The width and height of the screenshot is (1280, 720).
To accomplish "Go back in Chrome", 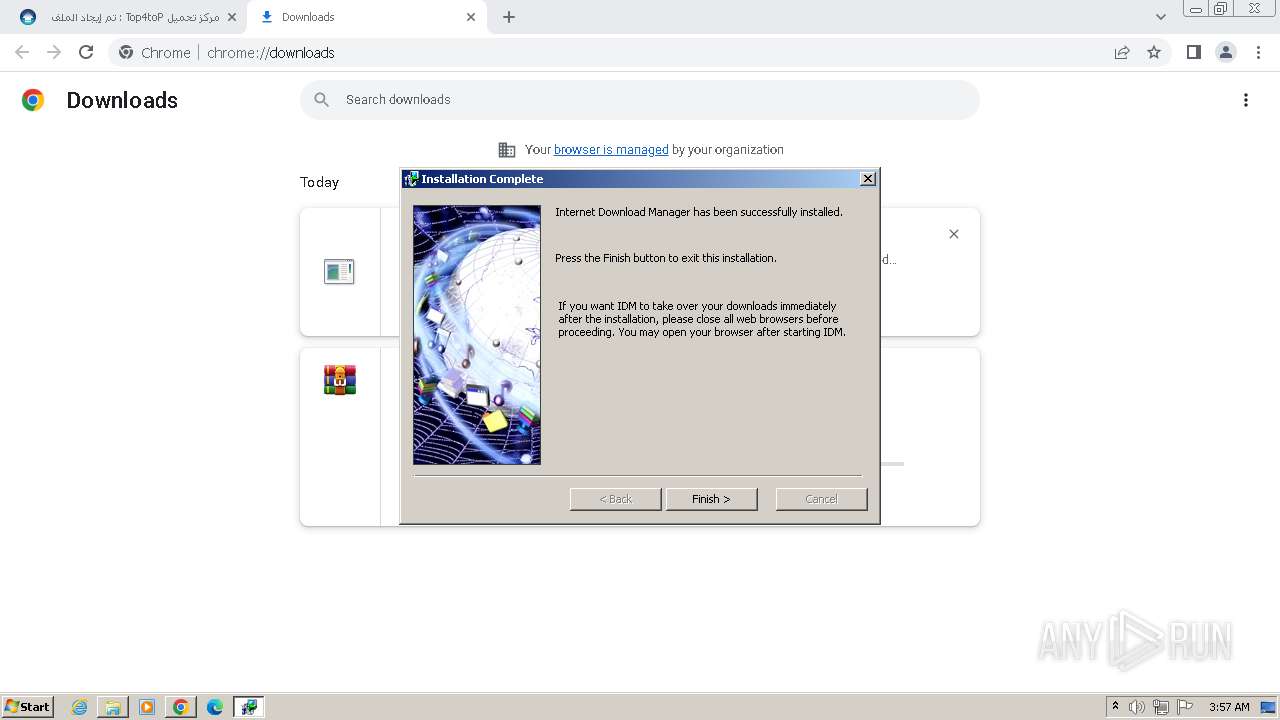I will (x=22, y=52).
